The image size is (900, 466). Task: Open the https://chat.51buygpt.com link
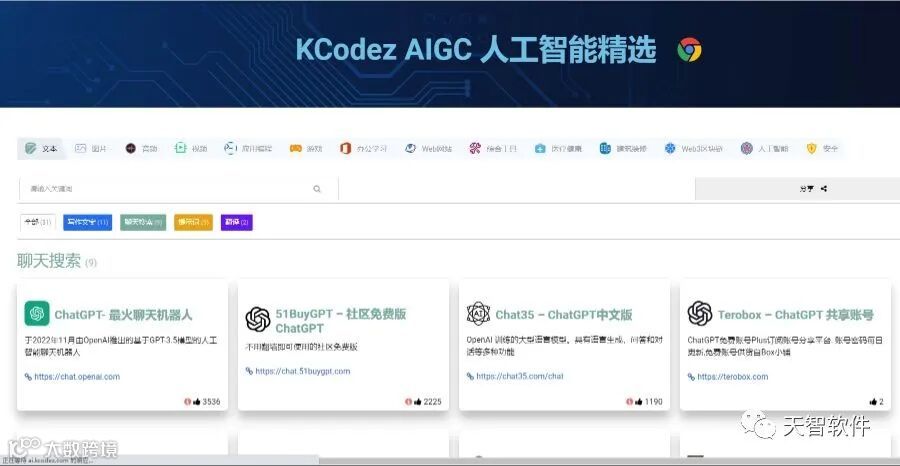click(302, 371)
